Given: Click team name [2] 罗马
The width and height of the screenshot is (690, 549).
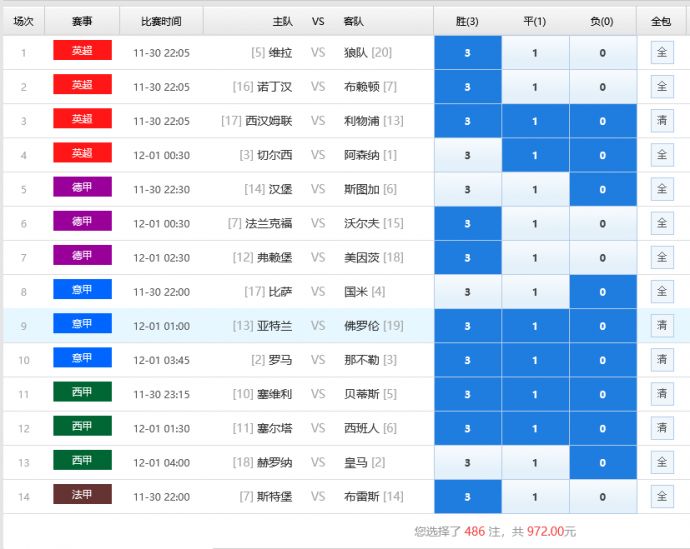Looking at the screenshot, I should pos(272,360).
